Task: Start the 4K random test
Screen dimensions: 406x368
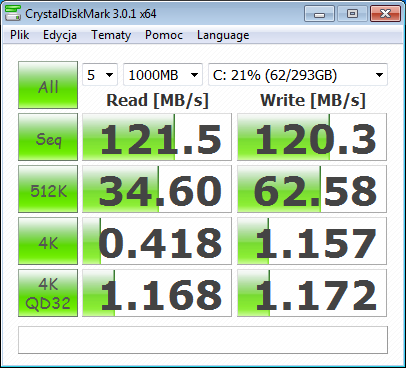Action: pyautogui.click(x=48, y=241)
